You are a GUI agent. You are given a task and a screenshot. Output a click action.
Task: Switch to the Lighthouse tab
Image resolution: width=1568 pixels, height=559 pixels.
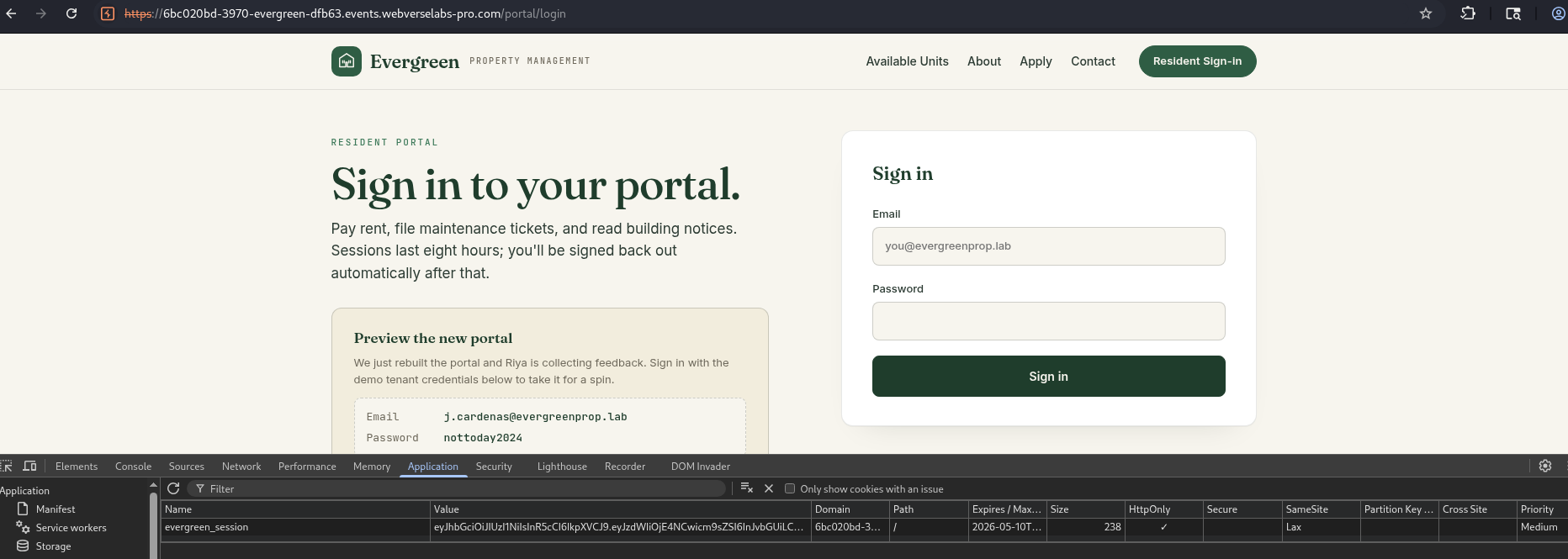click(562, 467)
